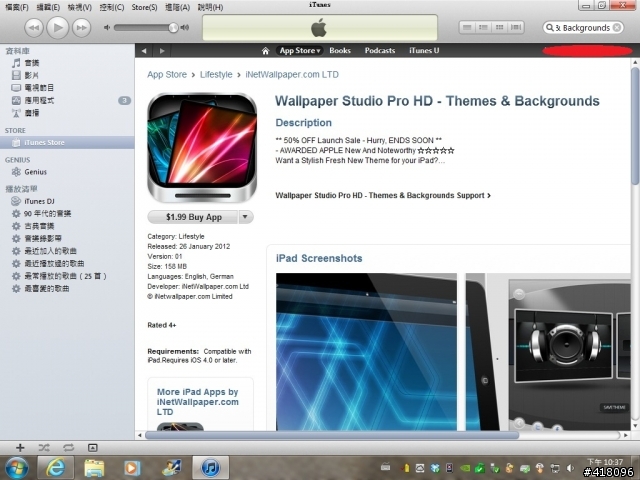
Task: Open Windows Explorer folder from taskbar
Action: 94,468
